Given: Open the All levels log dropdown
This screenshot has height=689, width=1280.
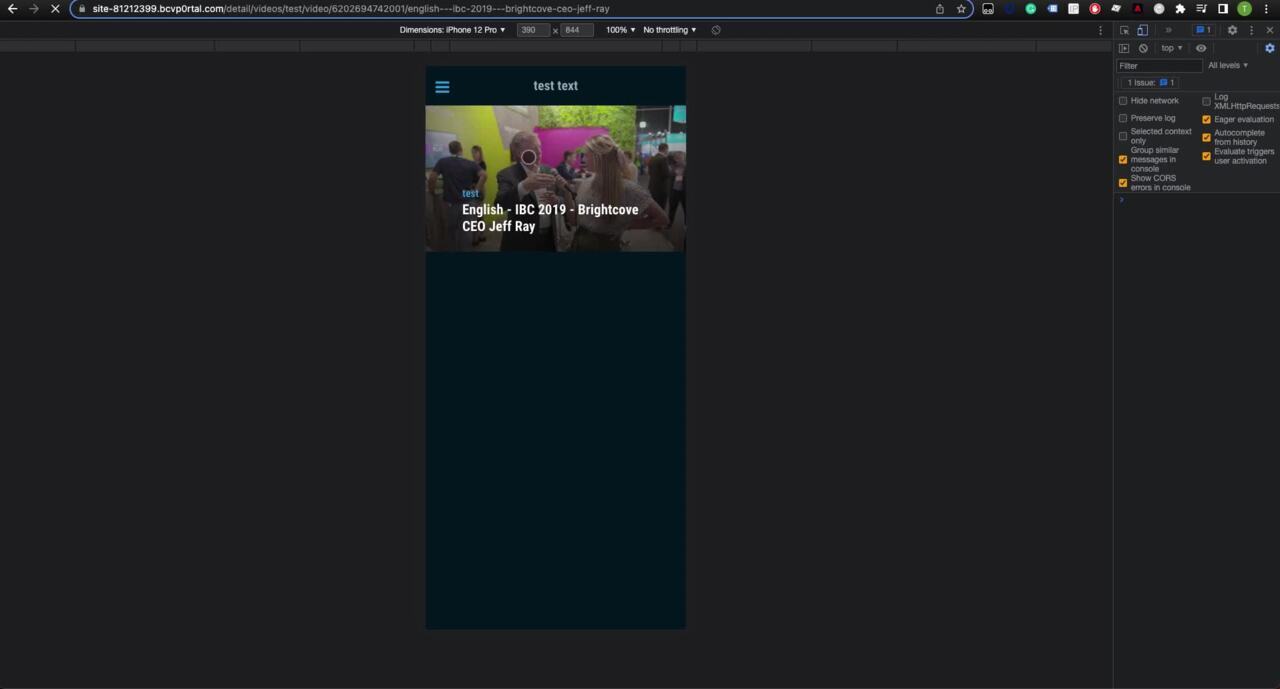Looking at the screenshot, I should click(x=1228, y=65).
